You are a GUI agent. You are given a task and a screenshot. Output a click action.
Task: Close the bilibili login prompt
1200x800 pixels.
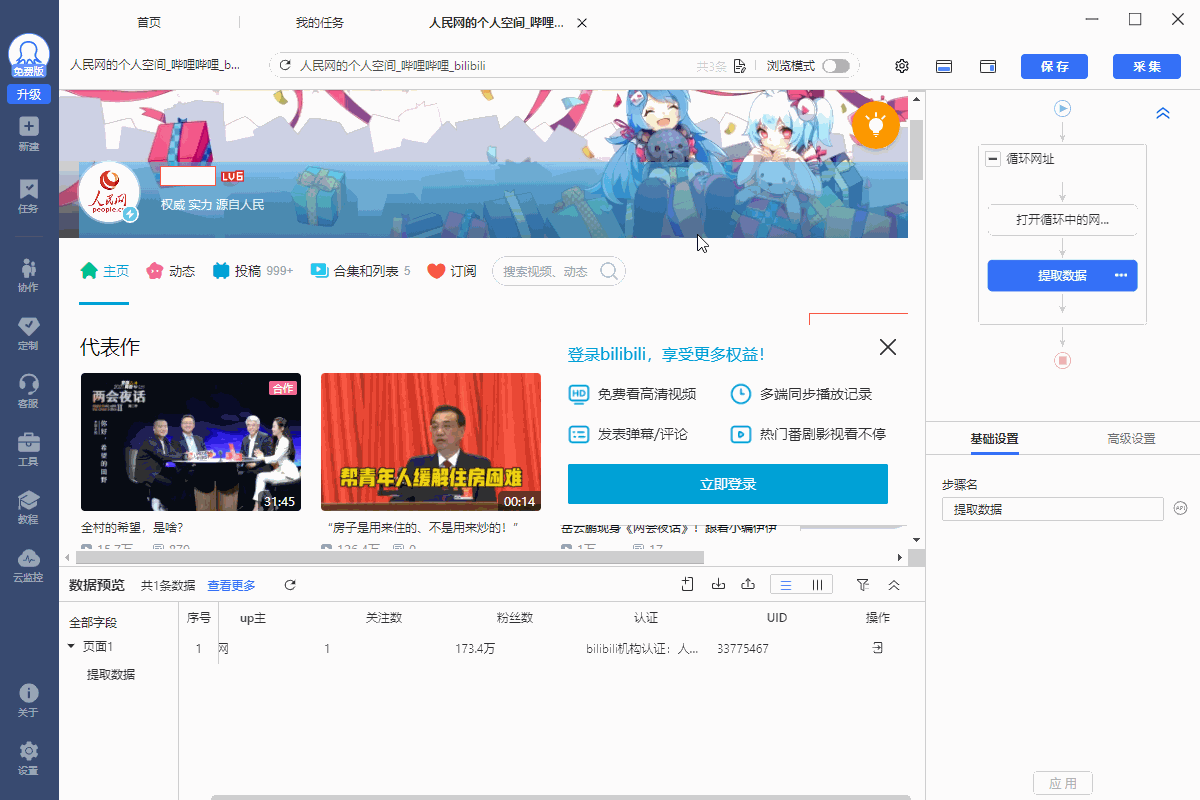tap(887, 347)
